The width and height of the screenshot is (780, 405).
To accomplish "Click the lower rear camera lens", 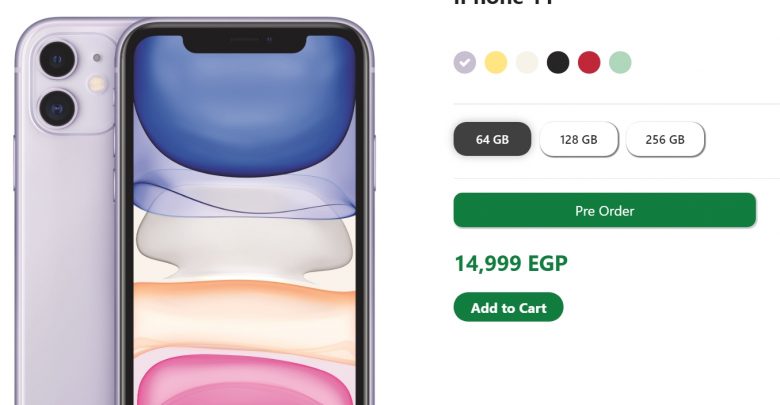I will pyautogui.click(x=57, y=108).
